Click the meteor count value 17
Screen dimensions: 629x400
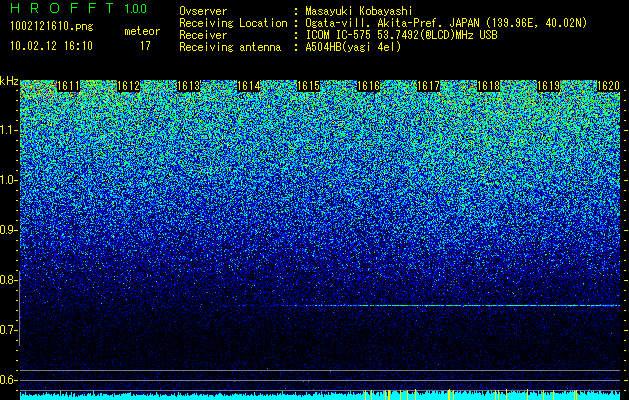pyautogui.click(x=145, y=46)
